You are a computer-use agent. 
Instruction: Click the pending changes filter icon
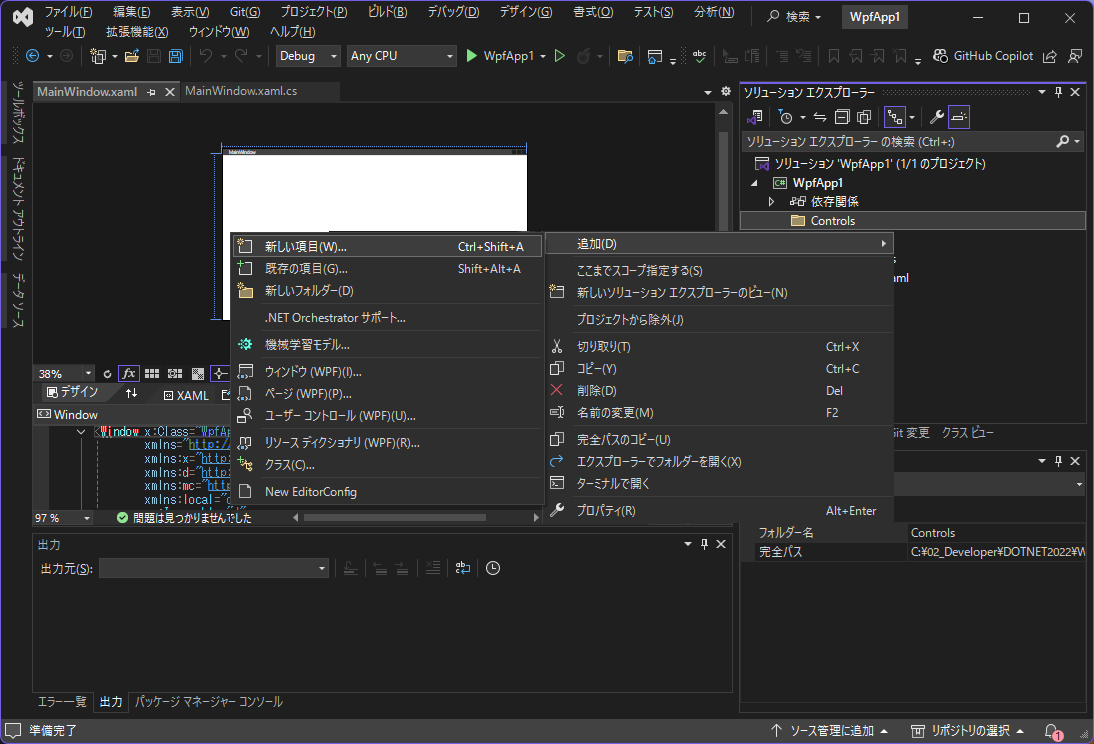coord(786,117)
